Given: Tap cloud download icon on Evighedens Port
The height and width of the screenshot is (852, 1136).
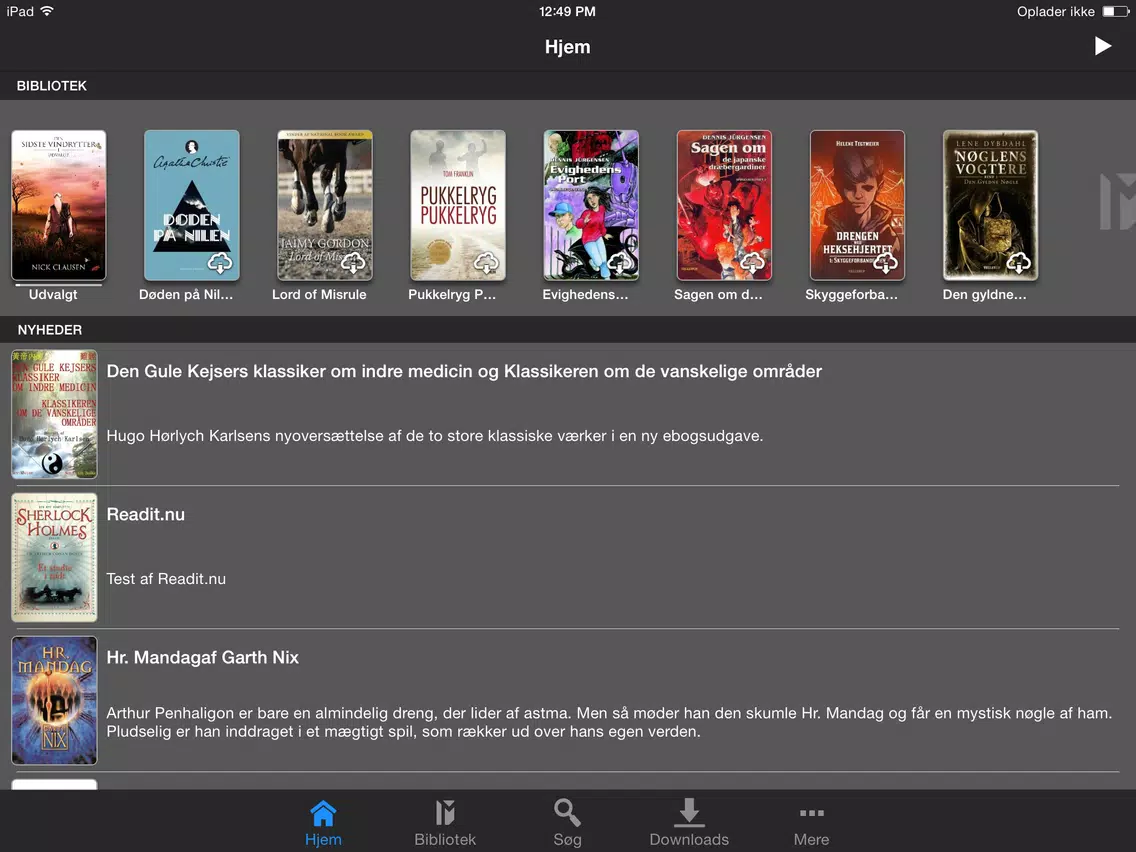Looking at the screenshot, I should point(619,262).
